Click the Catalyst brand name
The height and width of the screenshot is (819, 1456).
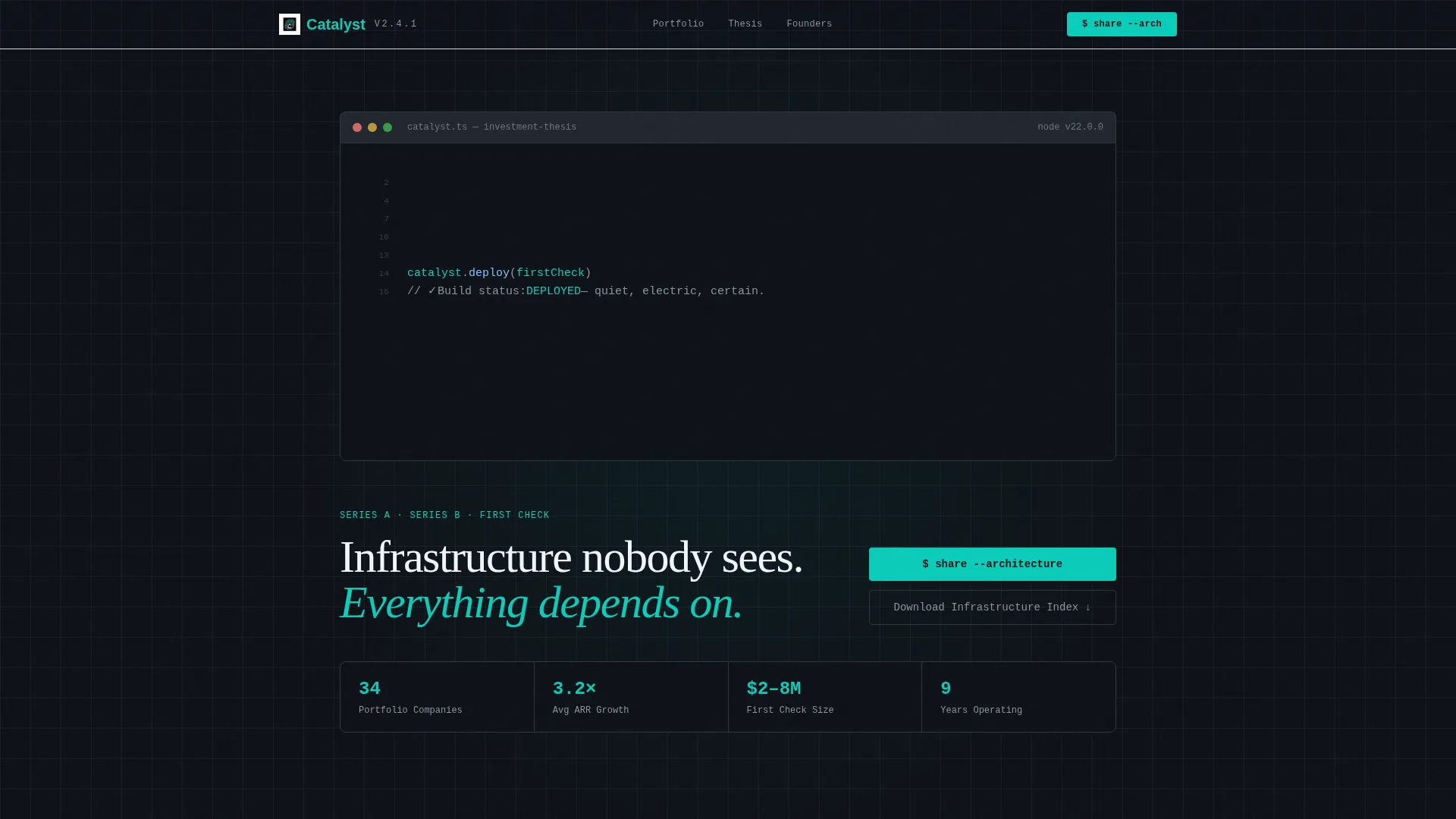[x=336, y=24]
